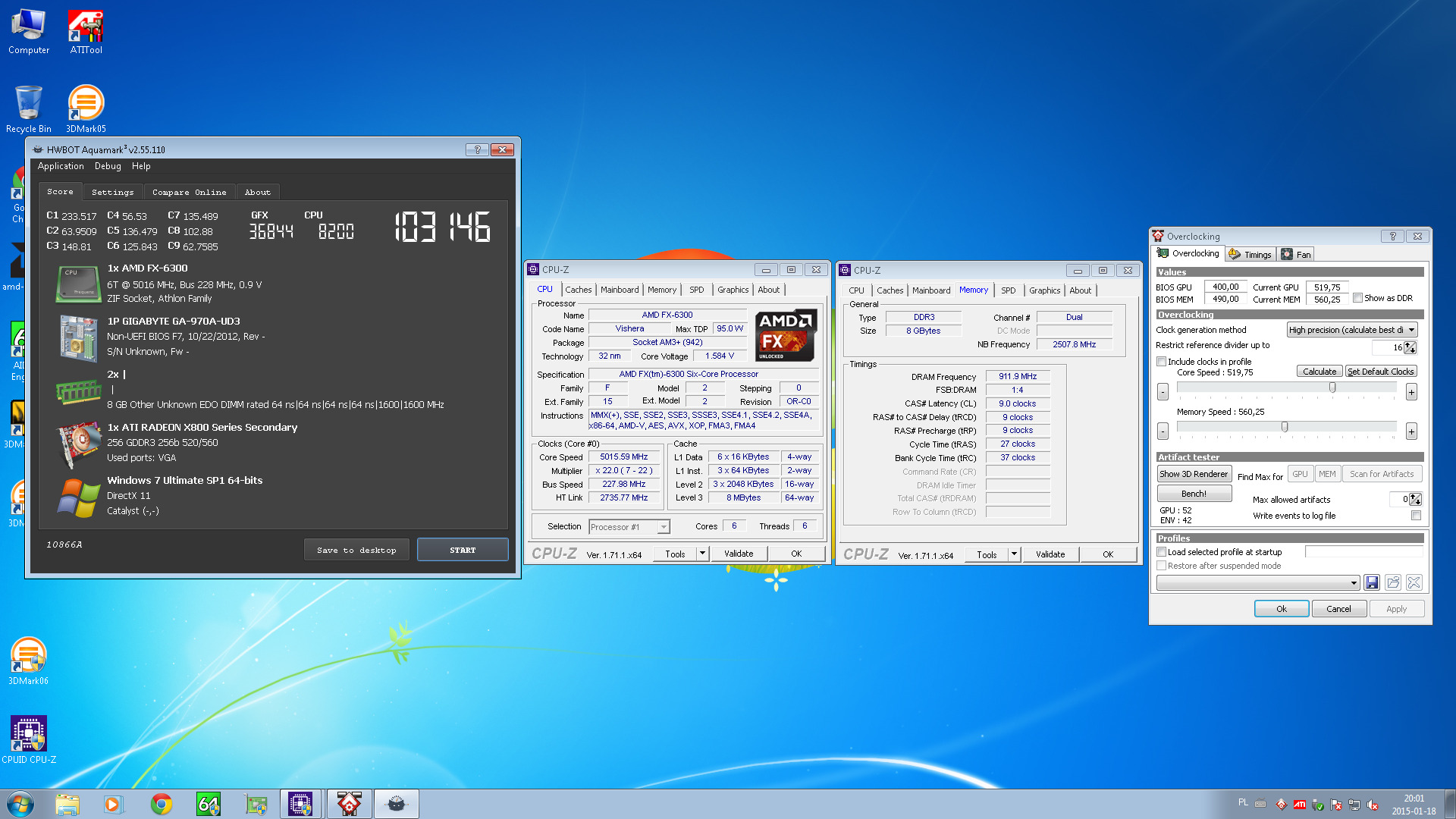Delete the ATITool profile with the X icon

[1414, 582]
